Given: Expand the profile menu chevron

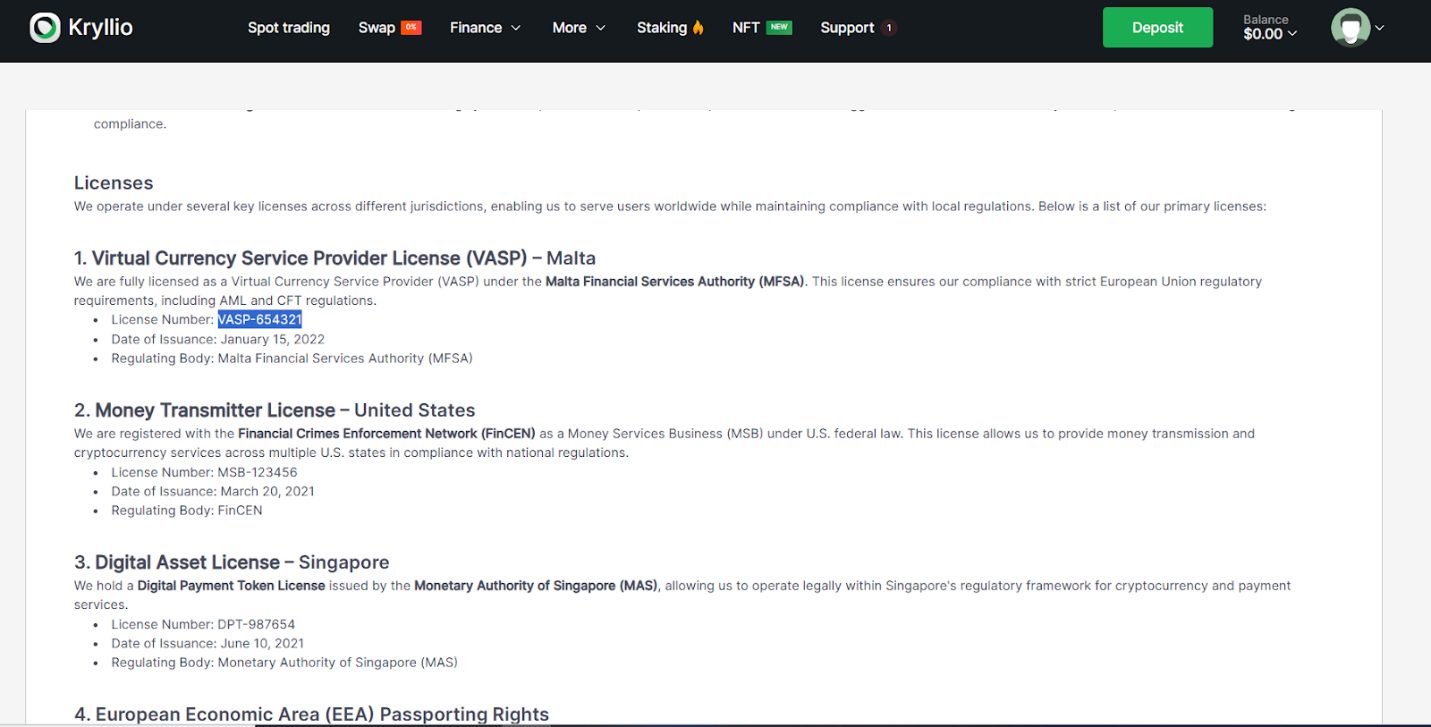Looking at the screenshot, I should point(1380,28).
